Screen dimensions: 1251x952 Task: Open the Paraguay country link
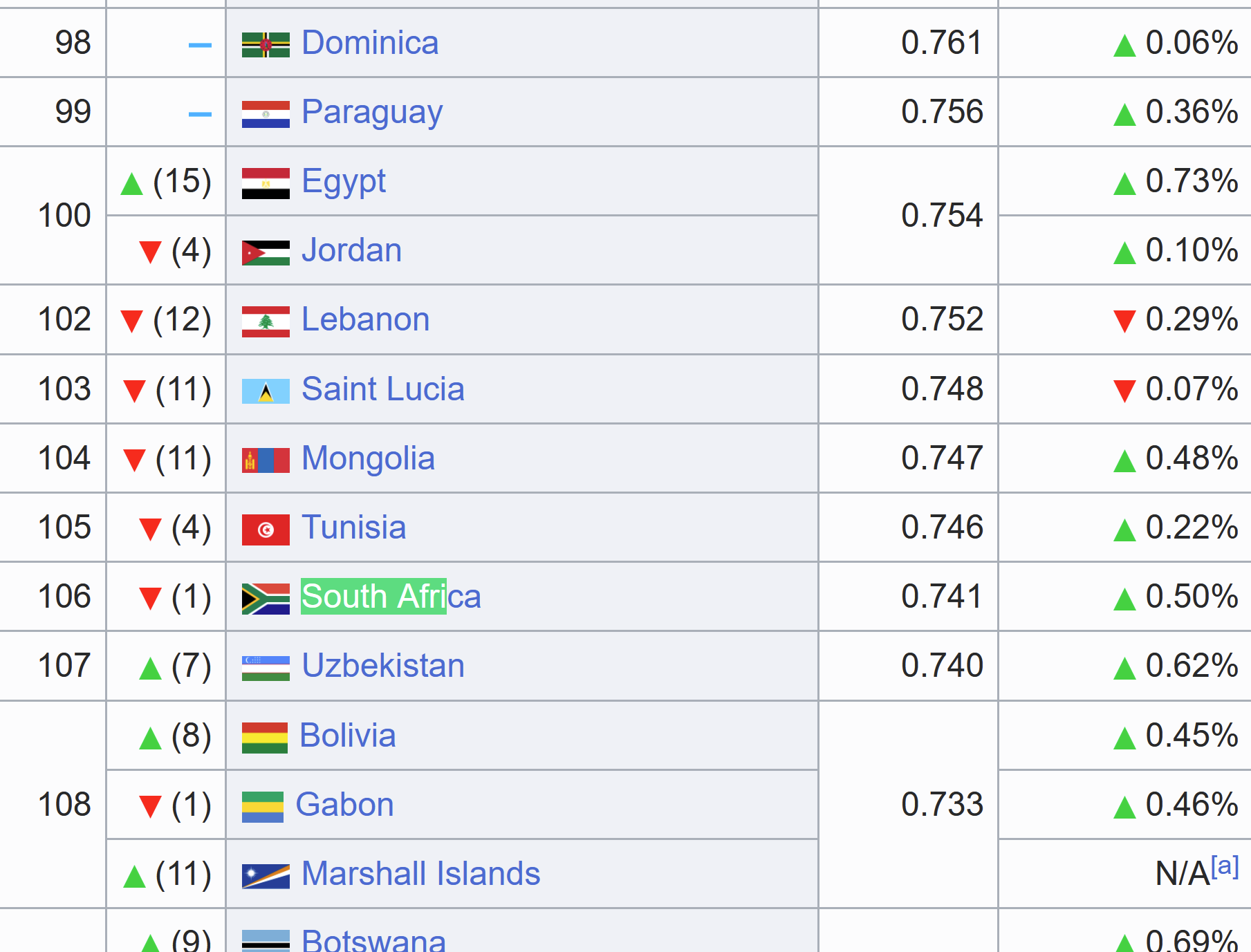(372, 112)
